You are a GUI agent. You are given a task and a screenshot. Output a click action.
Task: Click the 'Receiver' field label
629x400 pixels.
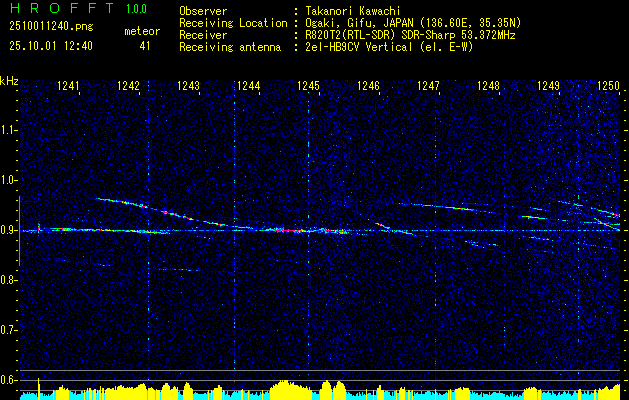[x=203, y=35]
